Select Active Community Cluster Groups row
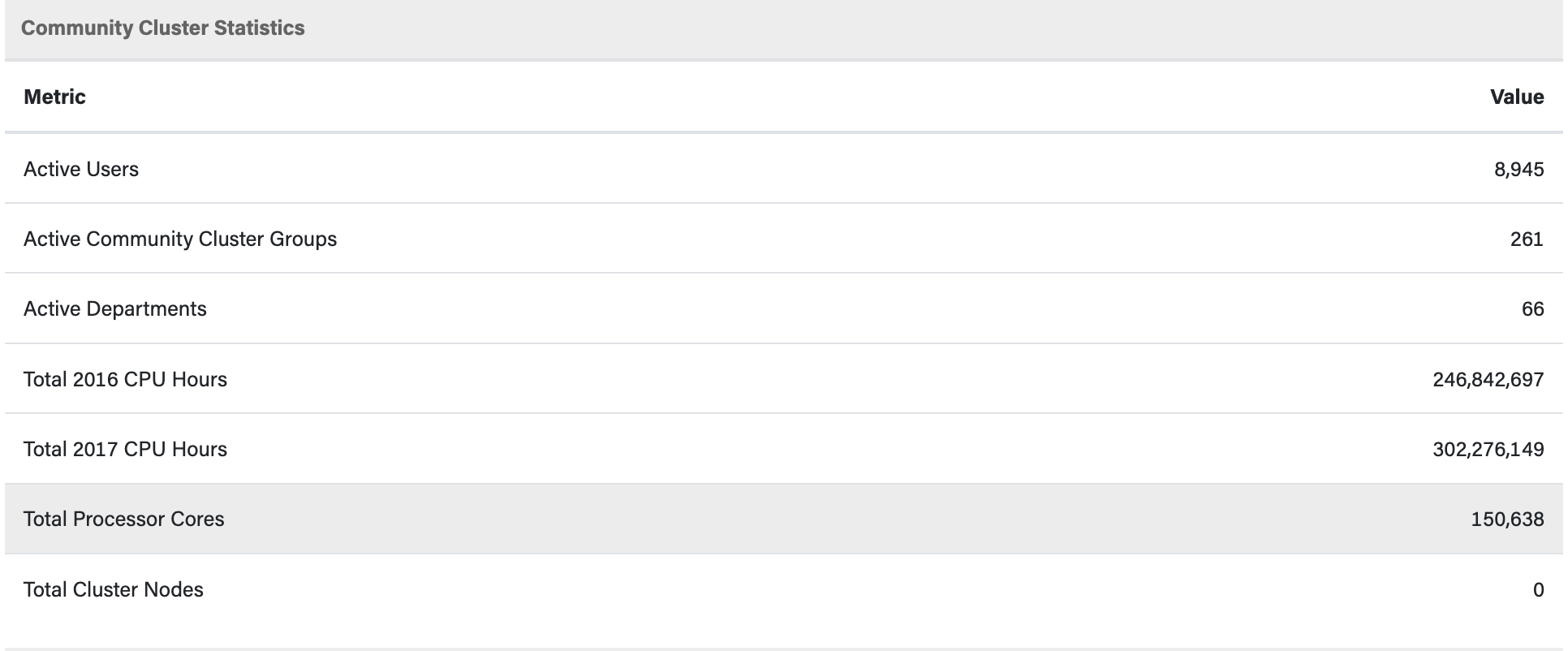The image size is (1568, 651). [784, 239]
